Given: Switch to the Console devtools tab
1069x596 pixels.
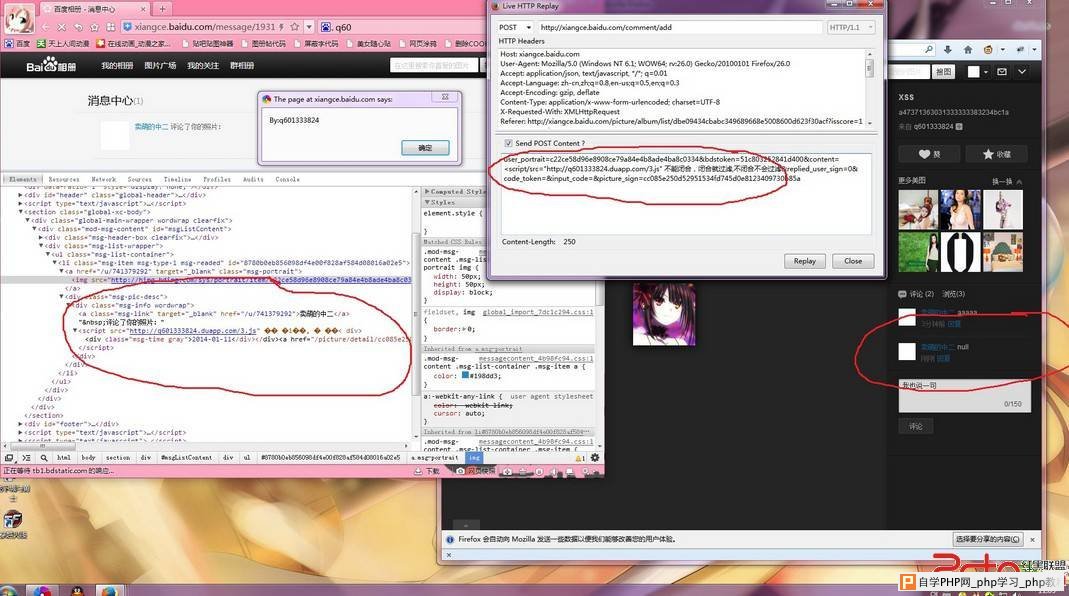Looking at the screenshot, I should (x=288, y=179).
